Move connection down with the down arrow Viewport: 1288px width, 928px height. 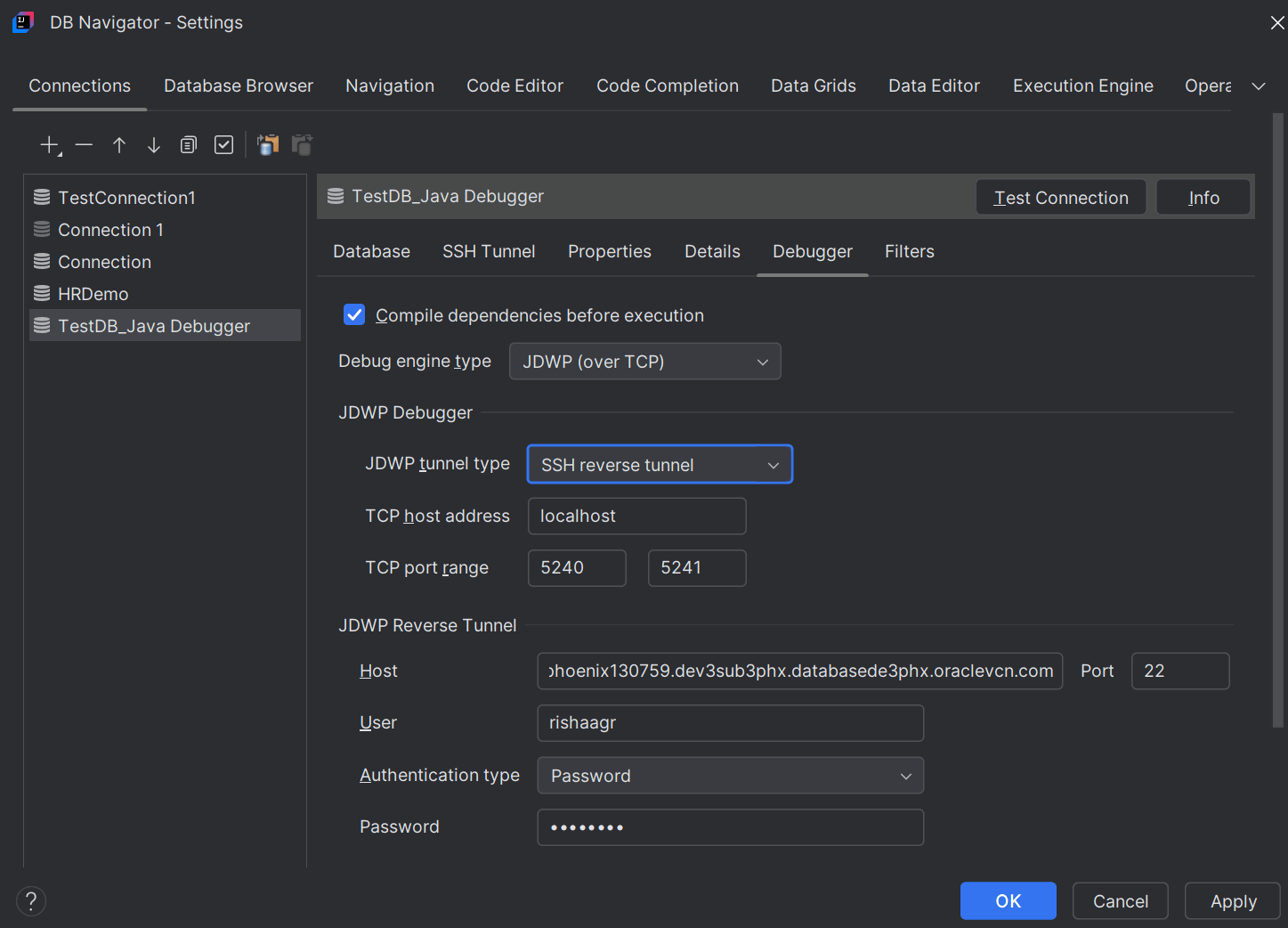pos(154,145)
